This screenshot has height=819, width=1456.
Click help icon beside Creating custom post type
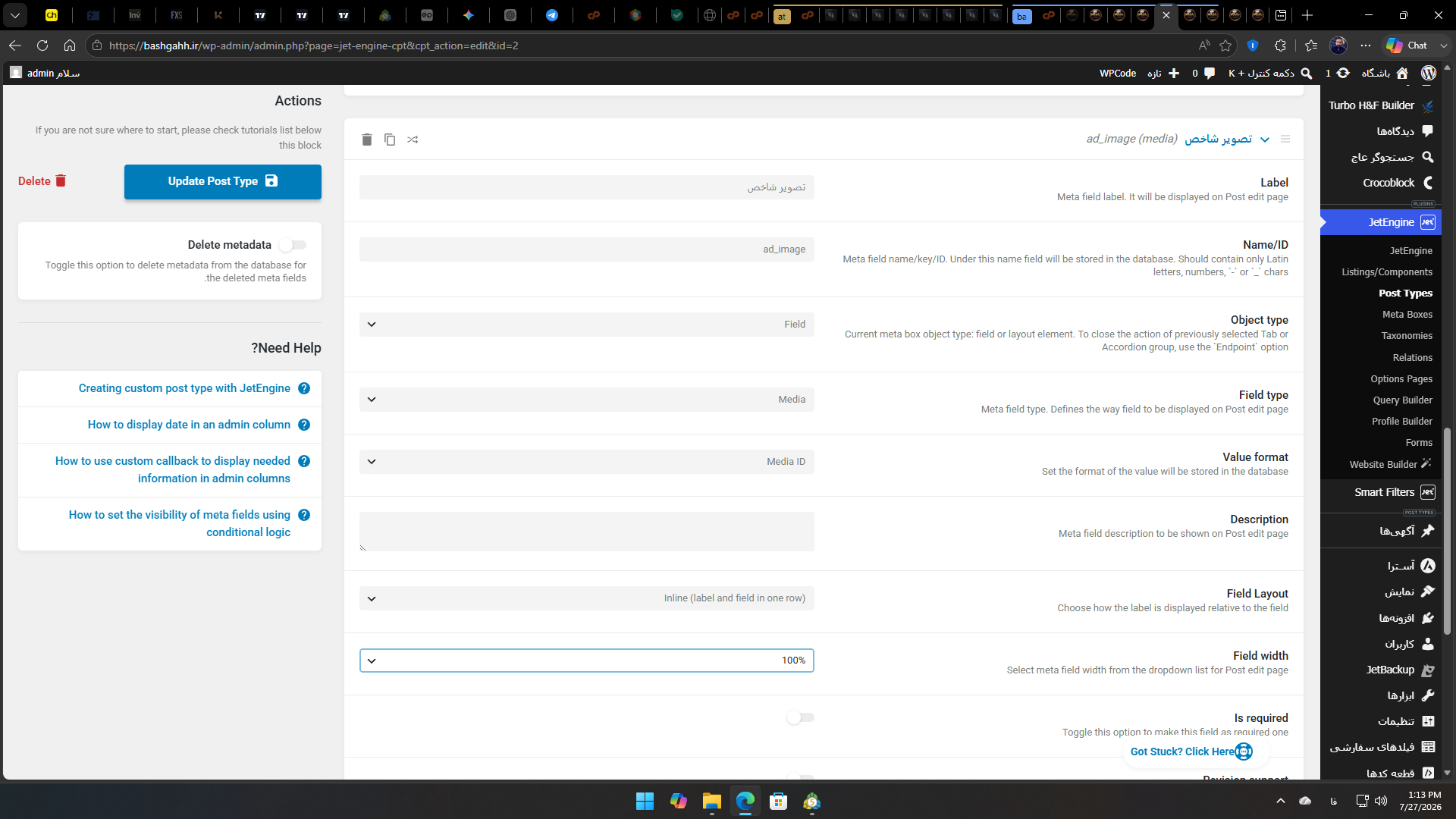click(x=304, y=388)
